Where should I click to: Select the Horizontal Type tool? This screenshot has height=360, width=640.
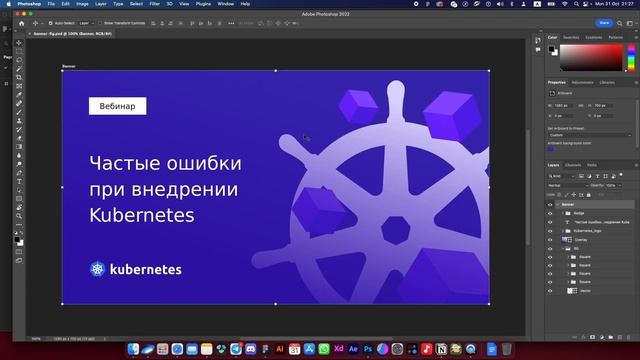(19, 181)
